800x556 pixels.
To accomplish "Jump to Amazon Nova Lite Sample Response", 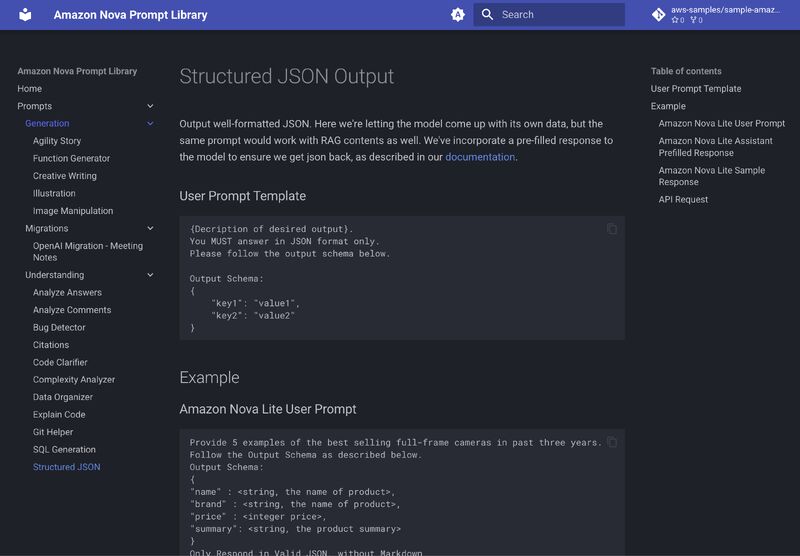I will [712, 176].
